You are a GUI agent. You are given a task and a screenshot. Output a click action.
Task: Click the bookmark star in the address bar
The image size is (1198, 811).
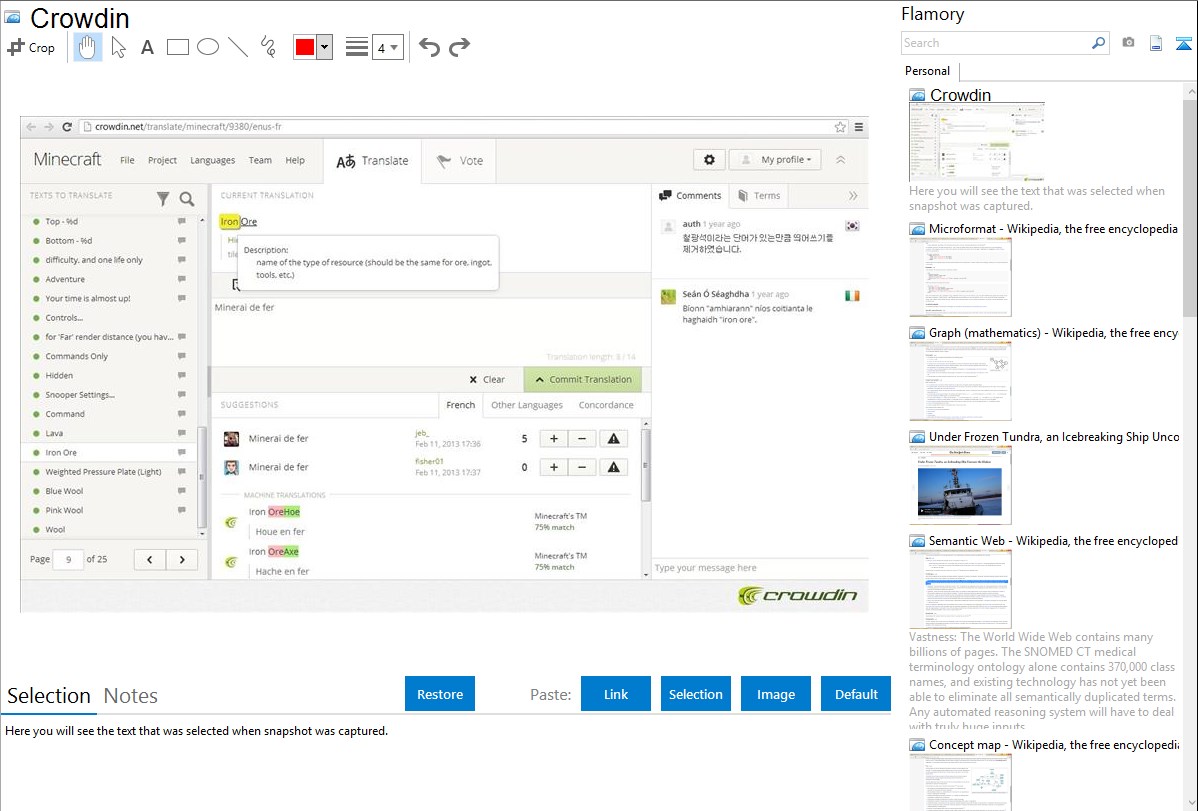[840, 127]
